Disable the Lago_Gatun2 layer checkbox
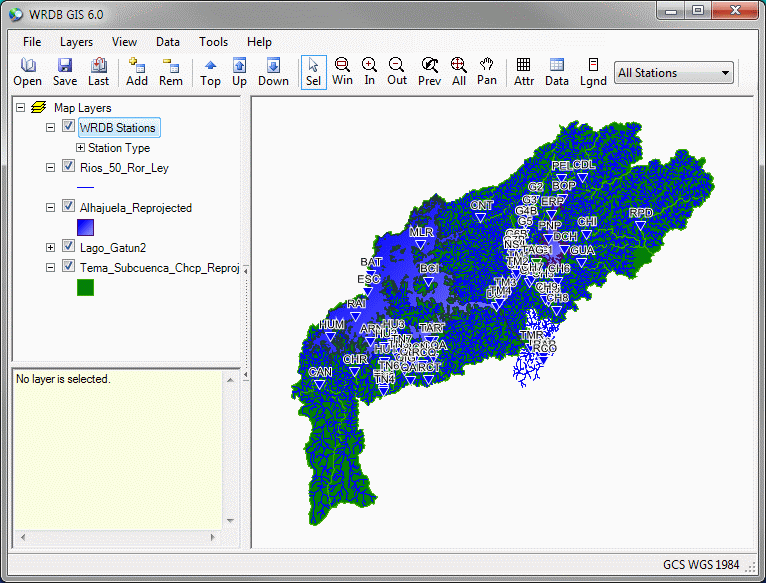The width and height of the screenshot is (766, 583). (x=68, y=247)
